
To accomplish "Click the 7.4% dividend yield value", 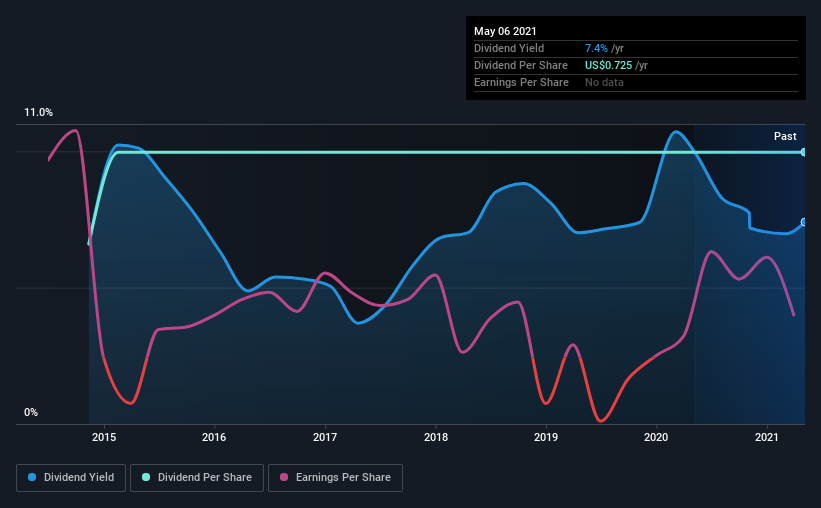I will [x=596, y=48].
